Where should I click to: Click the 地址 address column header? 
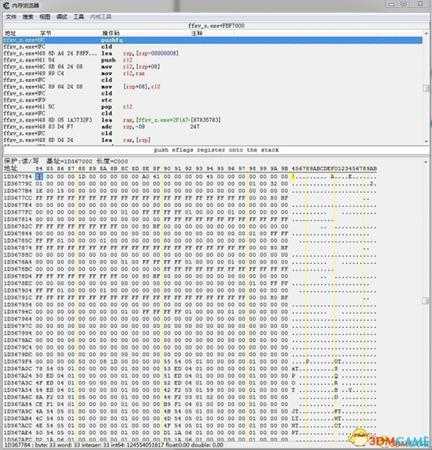[x=10, y=33]
